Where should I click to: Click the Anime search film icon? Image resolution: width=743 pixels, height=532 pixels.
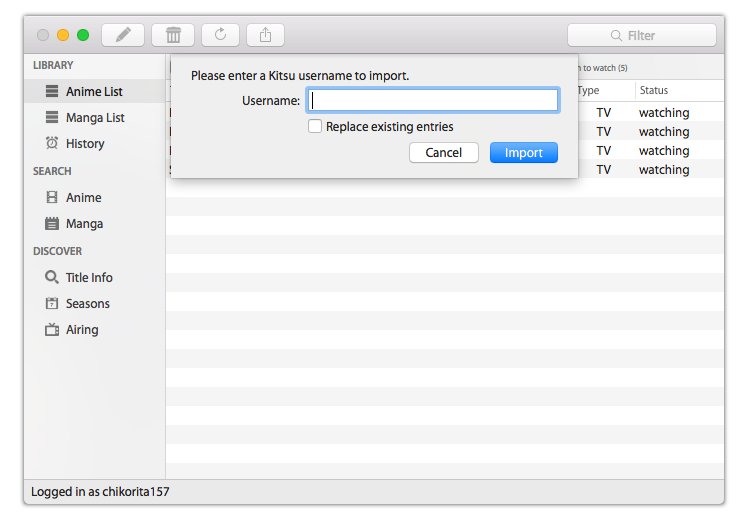tap(52, 197)
